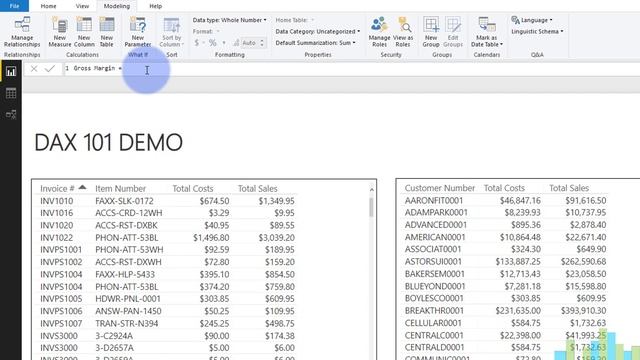This screenshot has width=640, height=360.
Task: Create a New Parameter
Action: point(138,32)
